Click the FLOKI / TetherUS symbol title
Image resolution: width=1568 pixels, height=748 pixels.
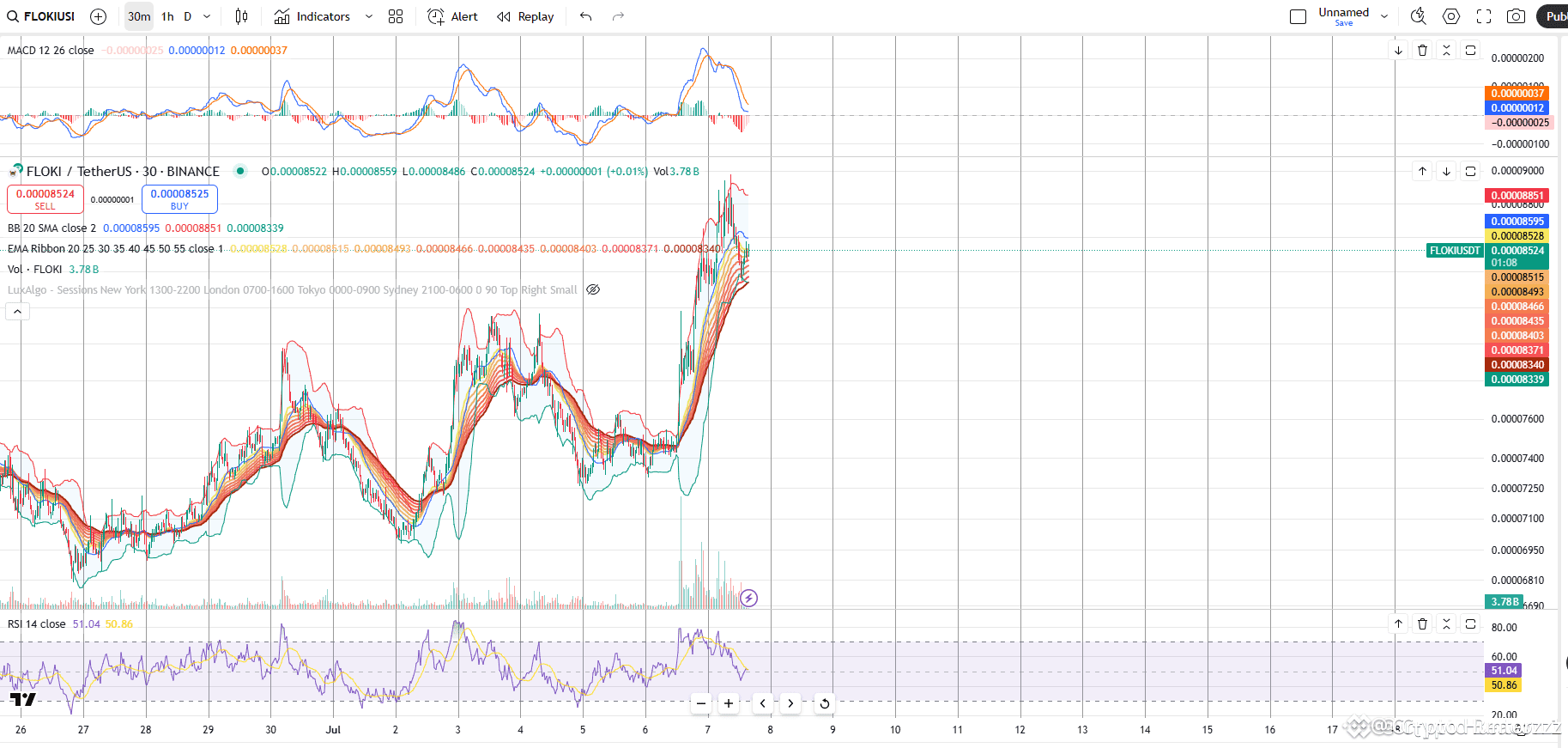123,172
